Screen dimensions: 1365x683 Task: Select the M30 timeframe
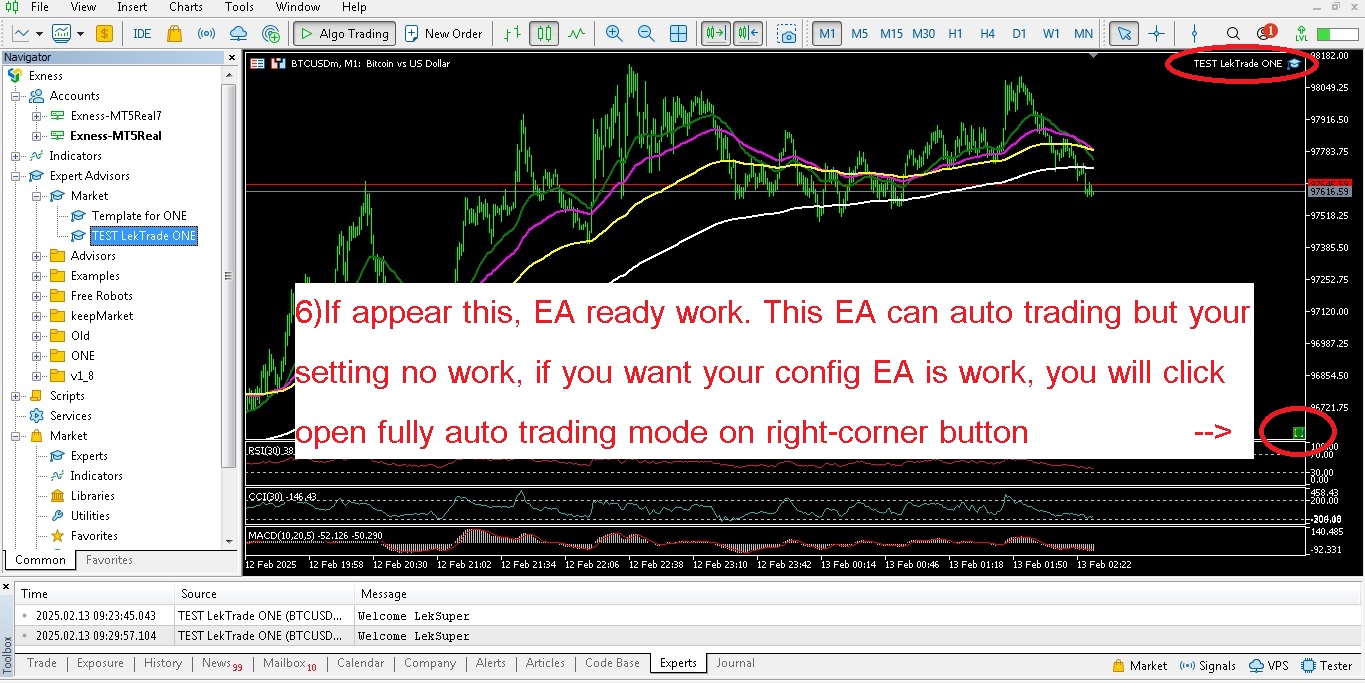923,33
